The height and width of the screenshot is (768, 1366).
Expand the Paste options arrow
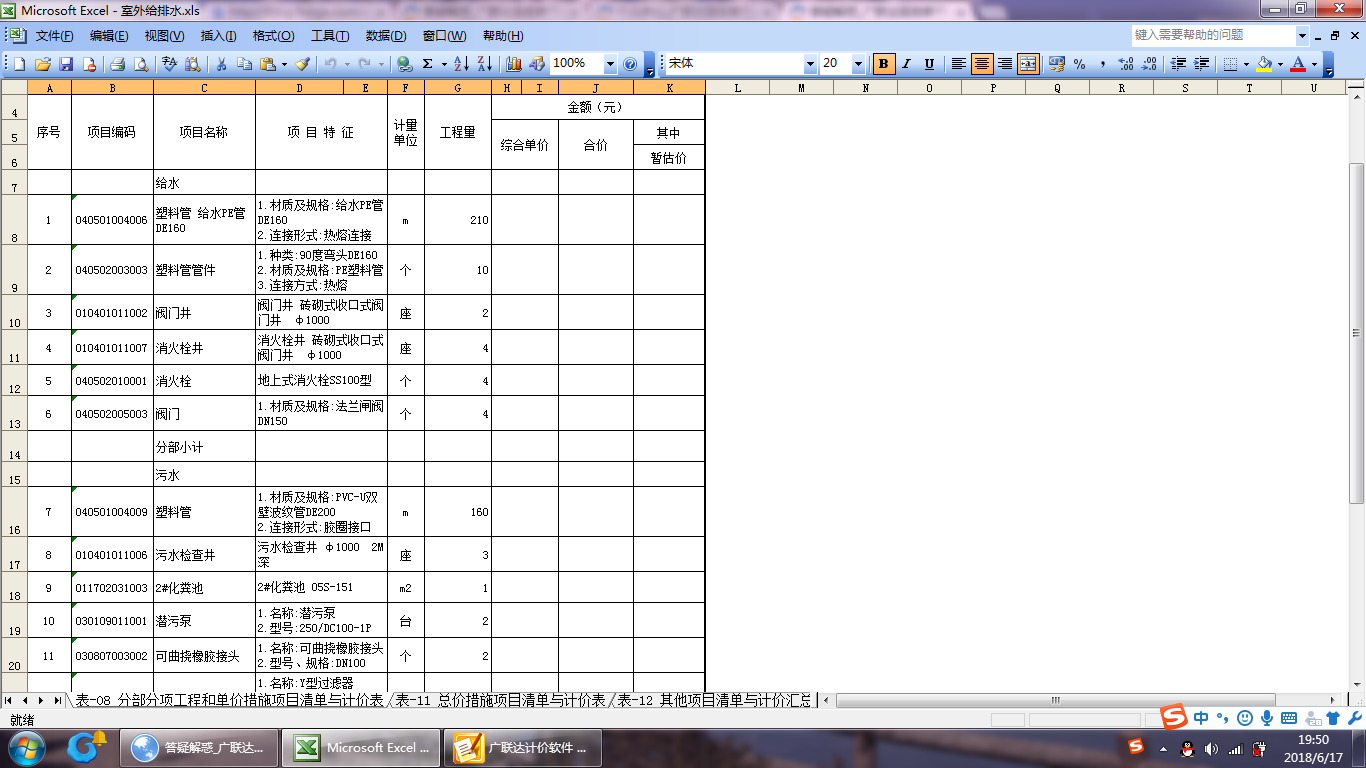pos(284,63)
